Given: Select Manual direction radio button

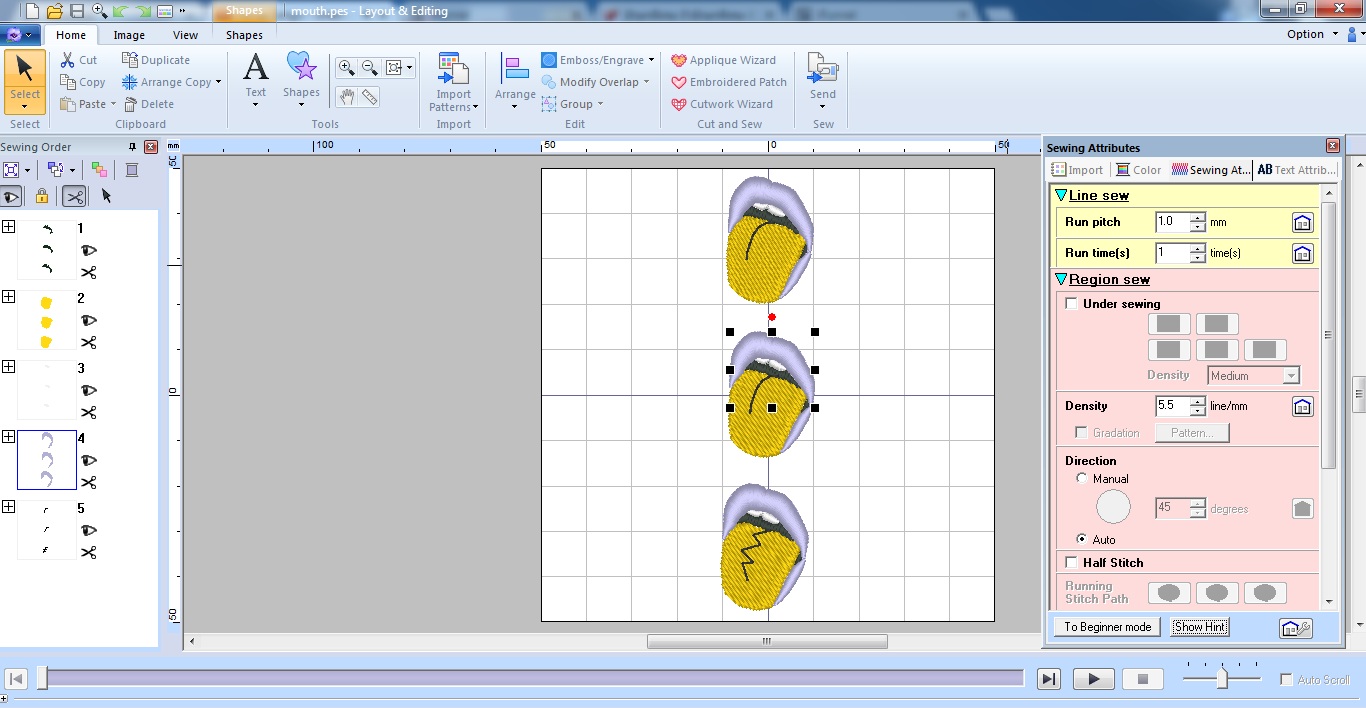Looking at the screenshot, I should coord(1081,479).
